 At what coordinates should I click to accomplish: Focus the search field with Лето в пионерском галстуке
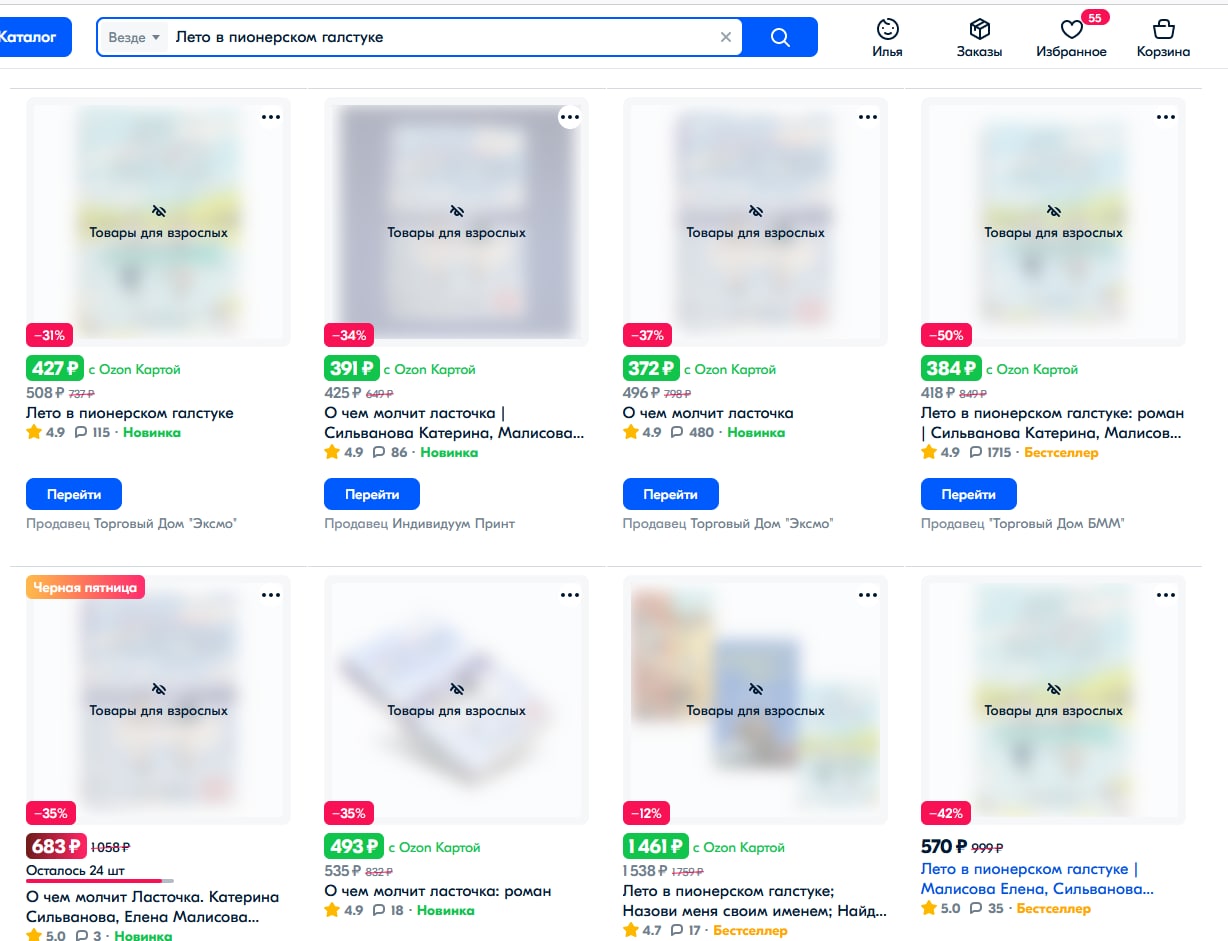(x=442, y=37)
